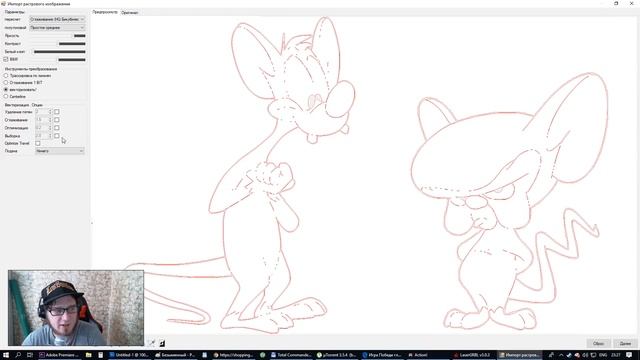Open File Explorer folder icon in taskbar
Image resolution: width=640 pixels, height=360 pixels.
pyautogui.click(x=89, y=355)
